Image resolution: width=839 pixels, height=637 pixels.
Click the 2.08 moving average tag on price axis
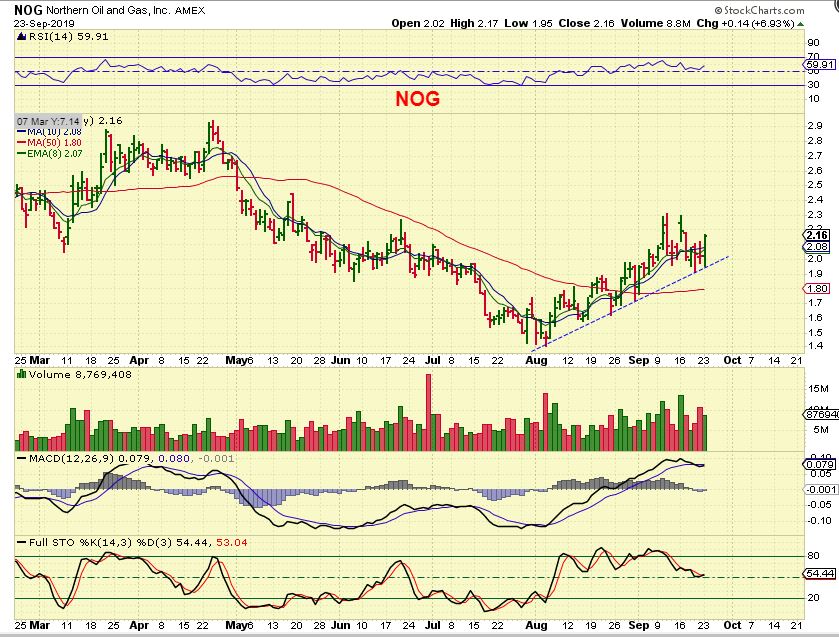817,247
